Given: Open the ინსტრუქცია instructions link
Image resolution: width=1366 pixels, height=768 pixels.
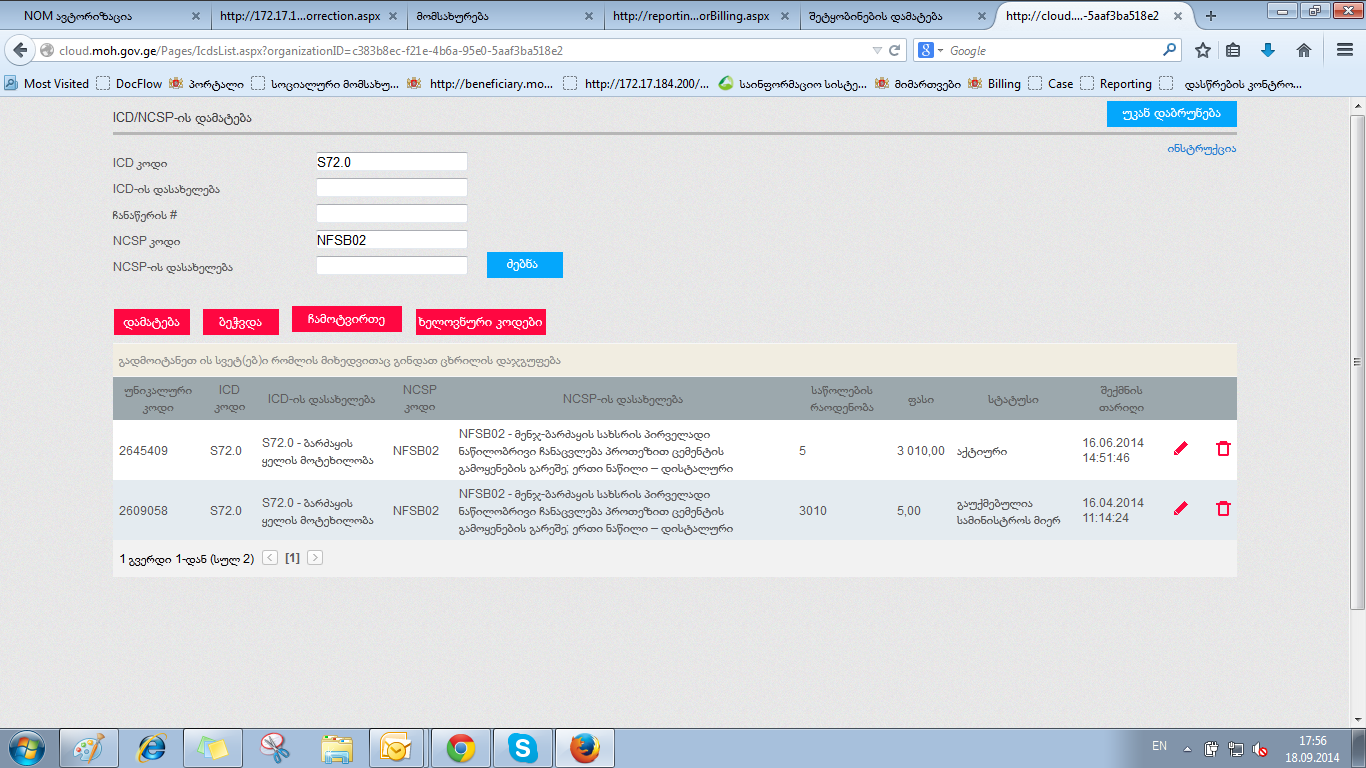Looking at the screenshot, I should (1201, 149).
